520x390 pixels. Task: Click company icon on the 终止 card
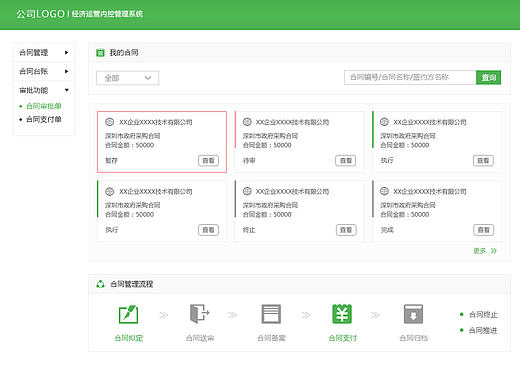[247, 191]
